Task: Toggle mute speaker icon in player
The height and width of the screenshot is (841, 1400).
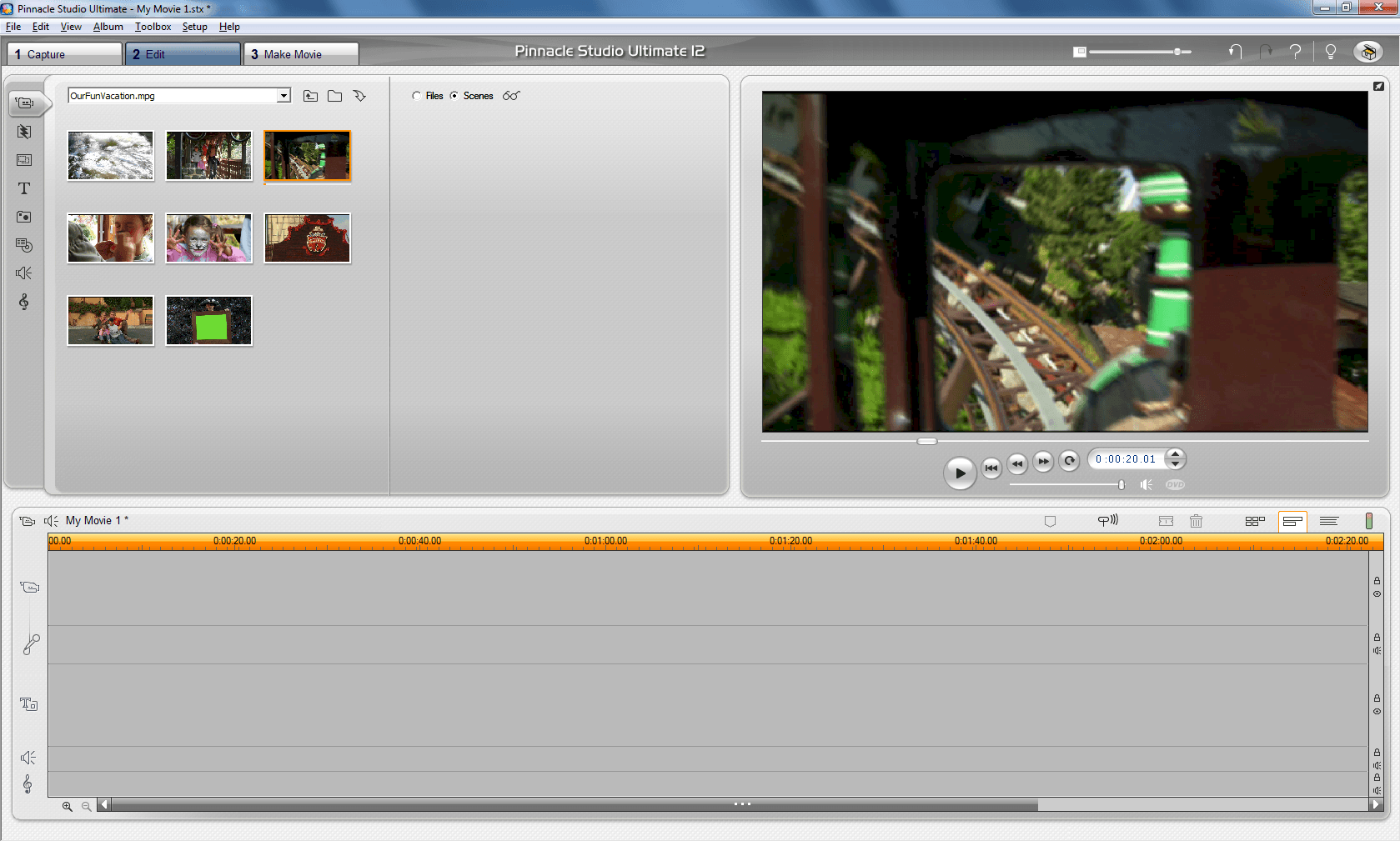Action: point(1147,485)
